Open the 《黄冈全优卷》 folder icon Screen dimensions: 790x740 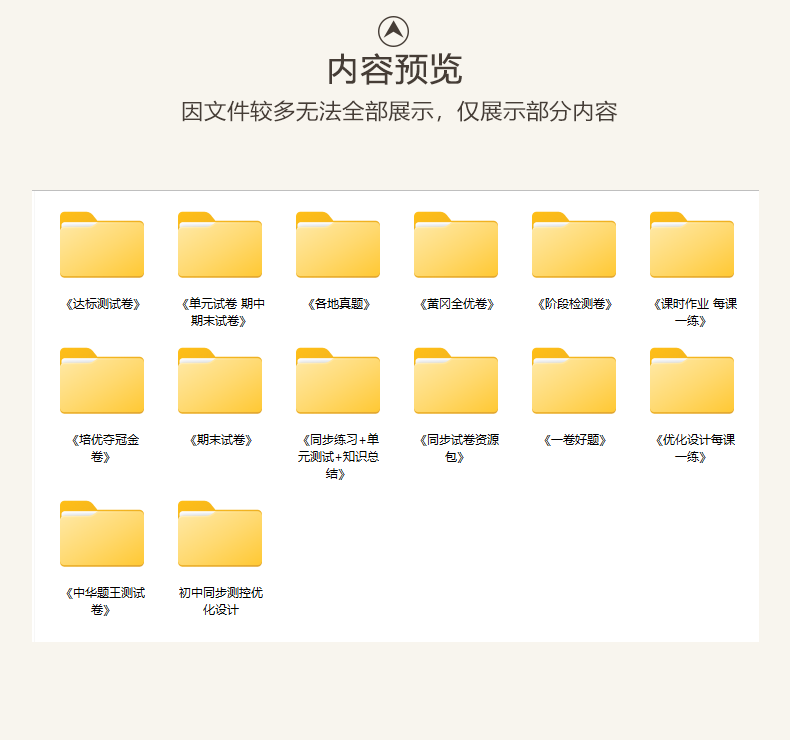455,245
